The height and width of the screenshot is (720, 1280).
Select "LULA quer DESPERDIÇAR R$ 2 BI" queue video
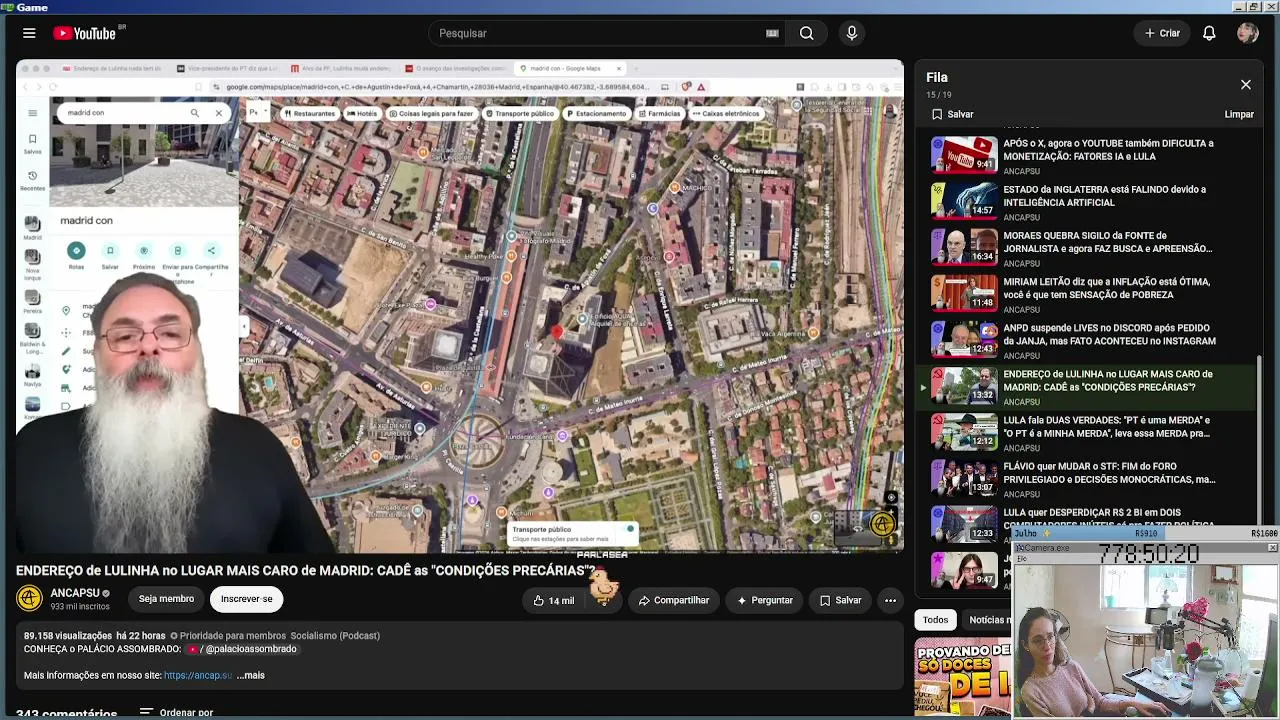[1087, 524]
